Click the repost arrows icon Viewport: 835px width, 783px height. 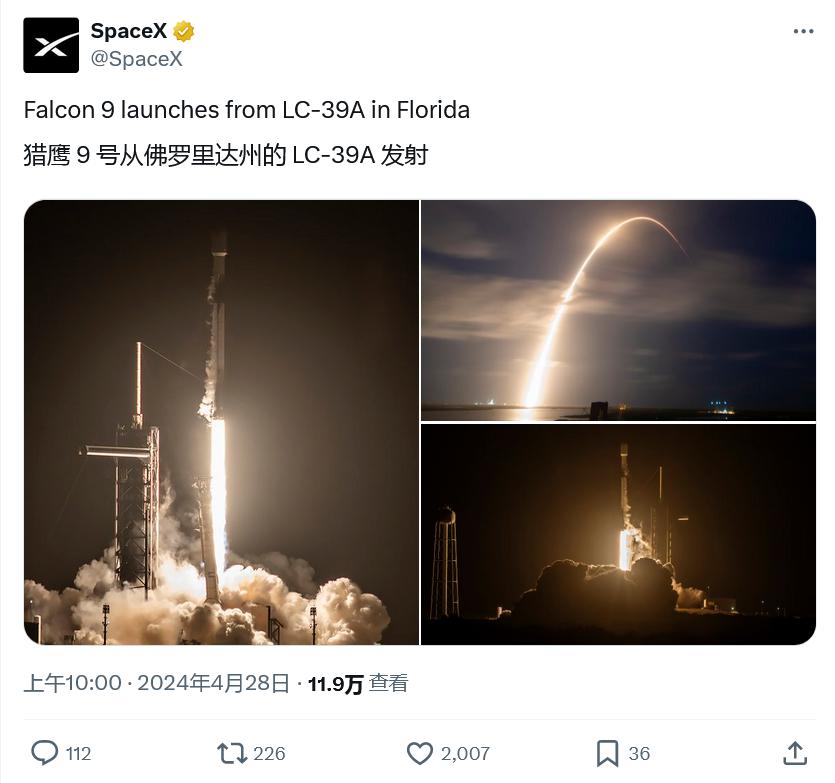(x=232, y=754)
